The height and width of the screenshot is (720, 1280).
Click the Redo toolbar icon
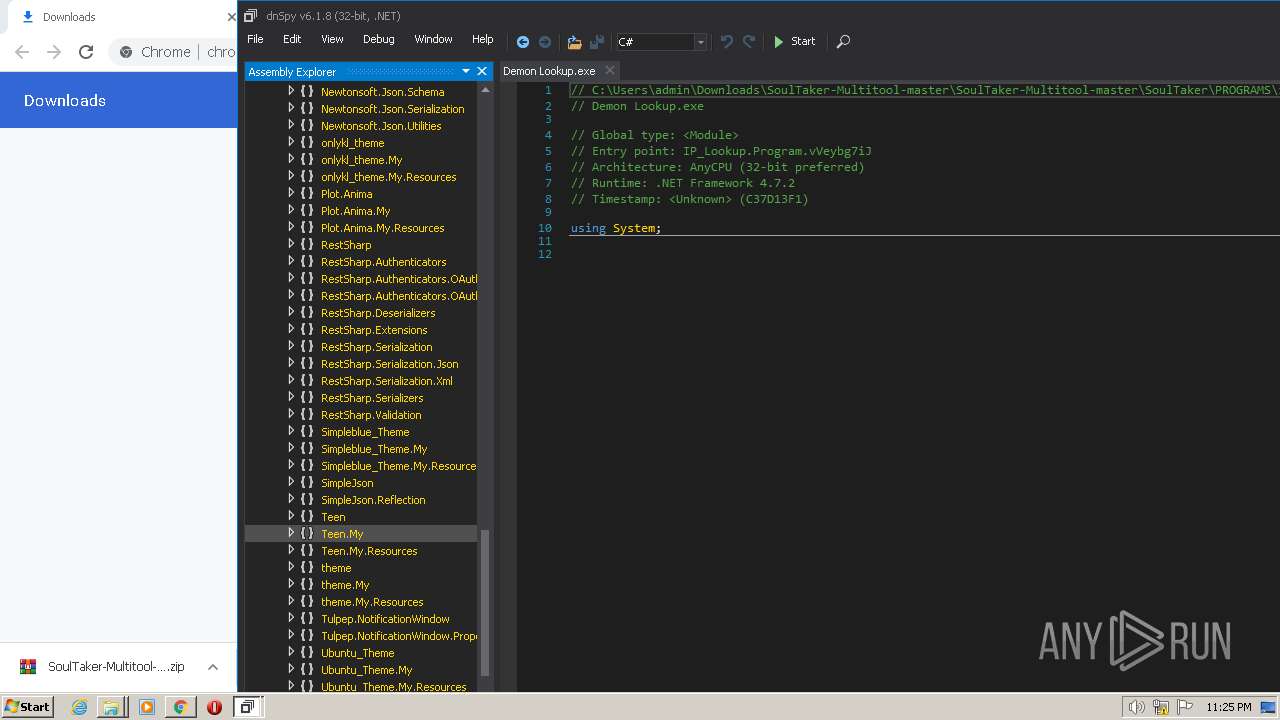click(749, 42)
